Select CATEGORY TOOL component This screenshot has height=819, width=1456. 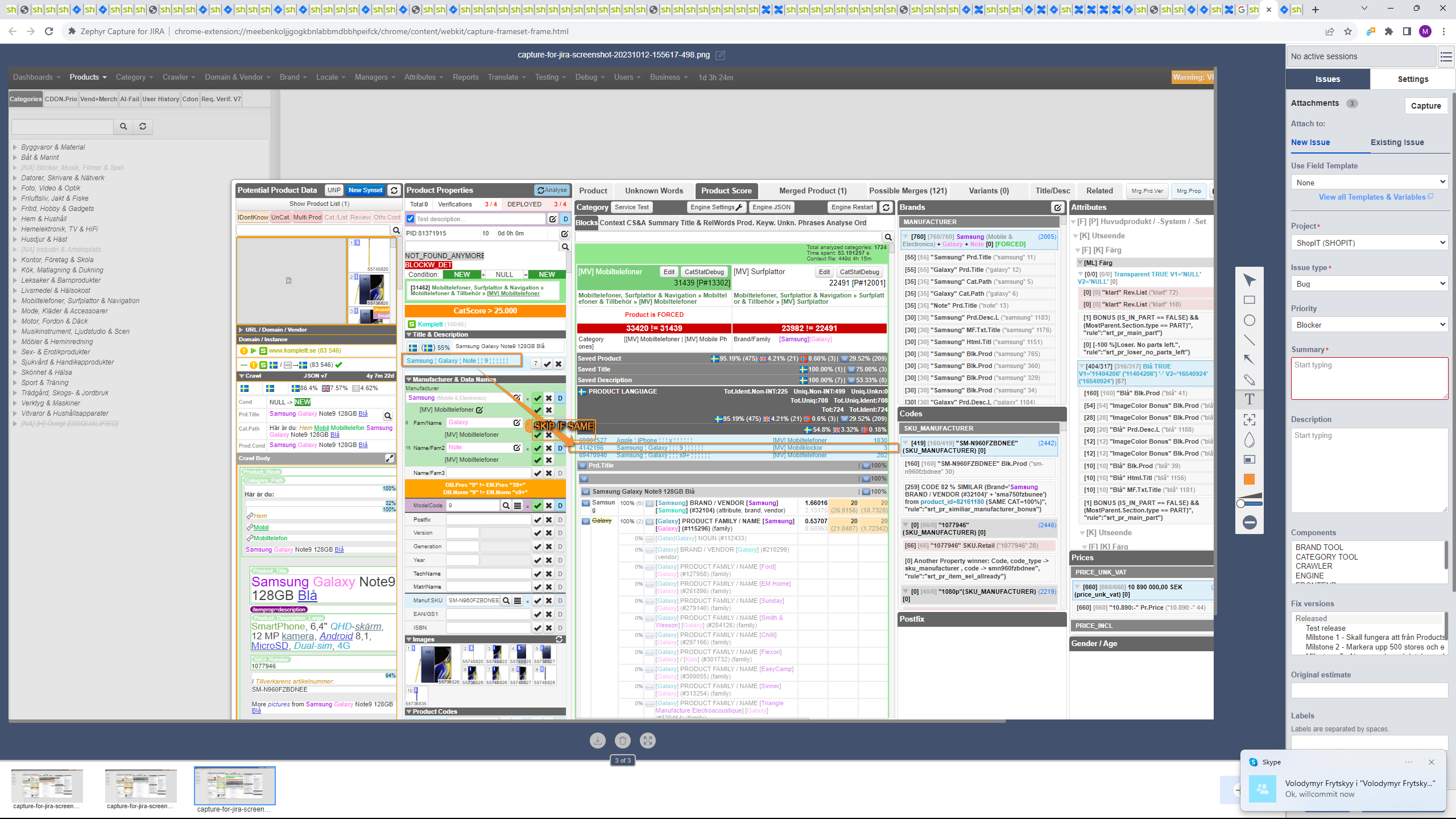coord(1326,557)
